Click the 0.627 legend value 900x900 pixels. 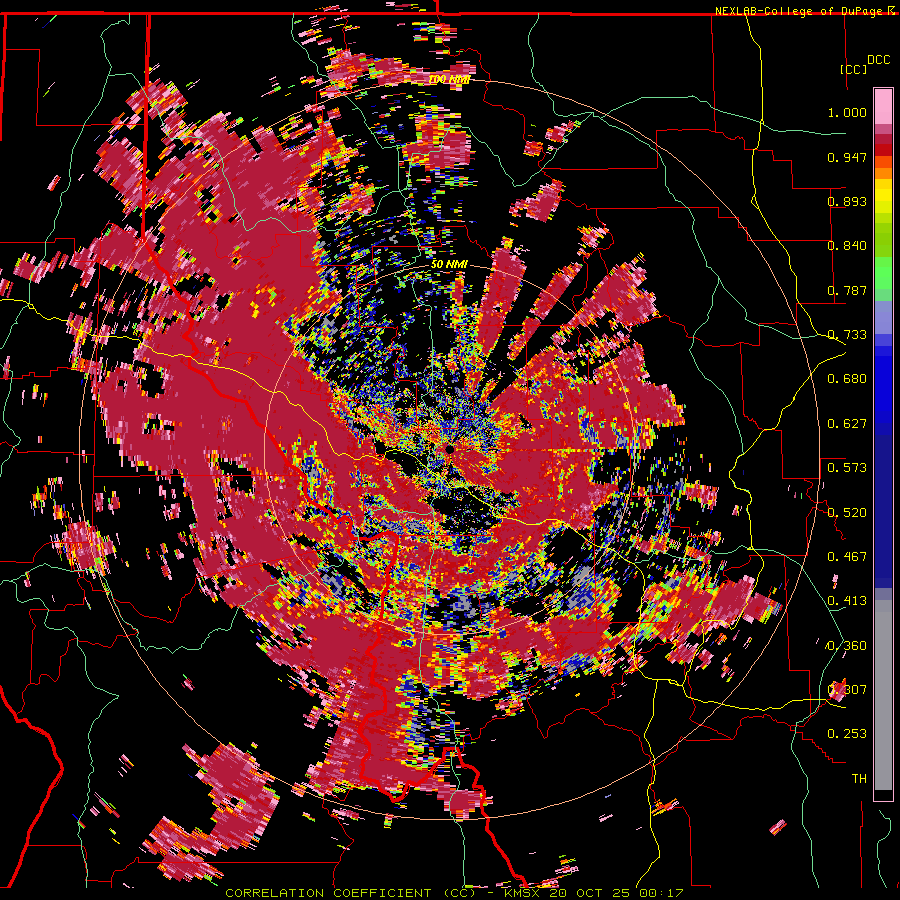pos(847,424)
